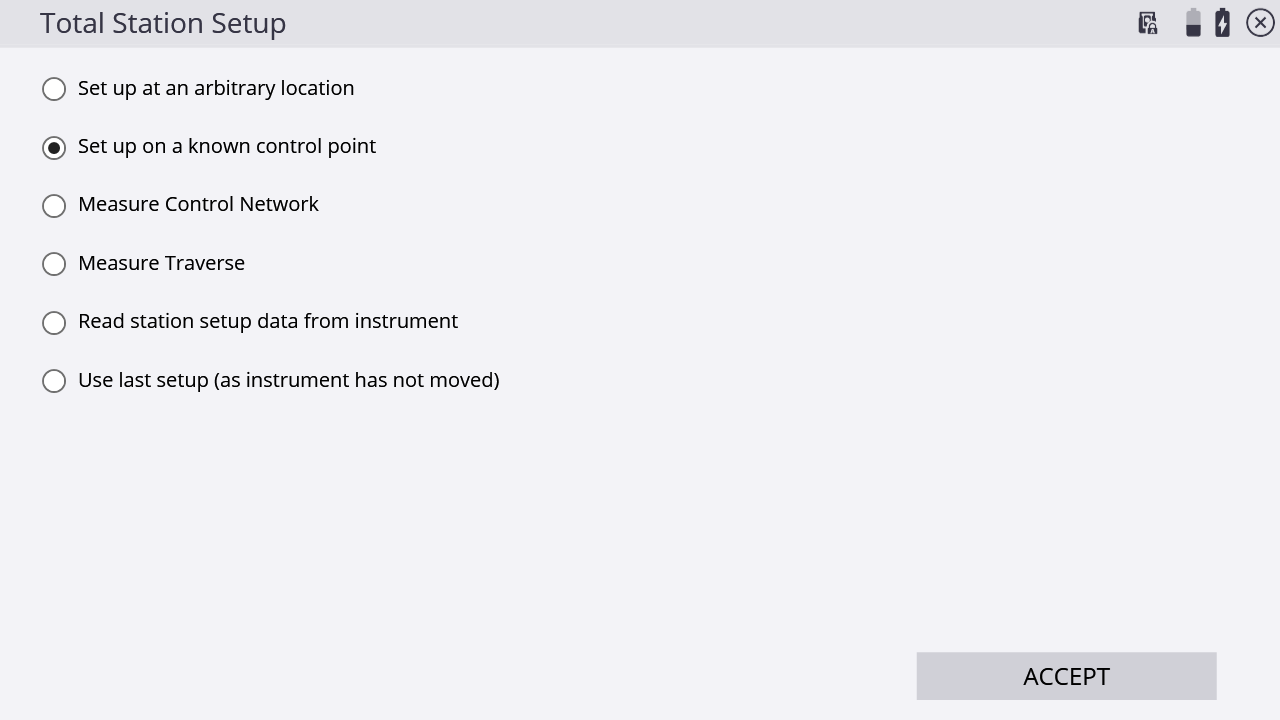Close the Total Station Setup screen
This screenshot has width=1280, height=720.
1260,23
